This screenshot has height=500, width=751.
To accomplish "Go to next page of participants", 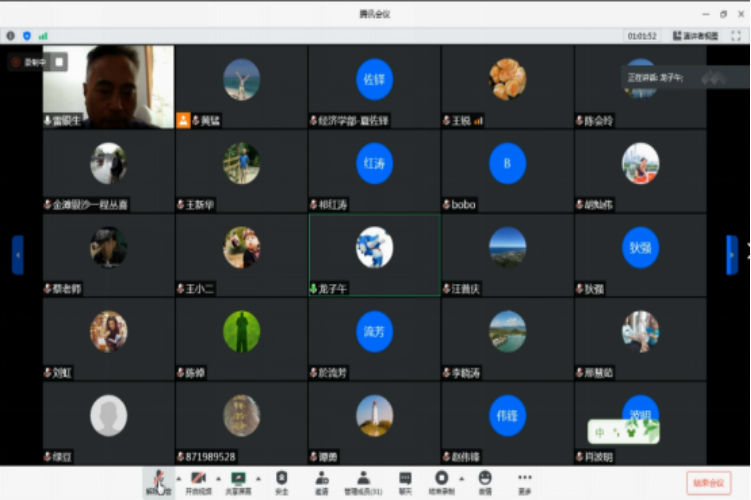I will click(732, 254).
